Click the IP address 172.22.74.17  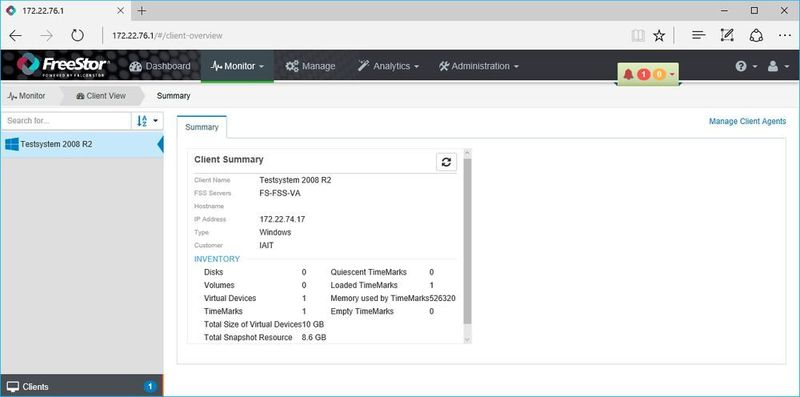pyautogui.click(x=283, y=219)
